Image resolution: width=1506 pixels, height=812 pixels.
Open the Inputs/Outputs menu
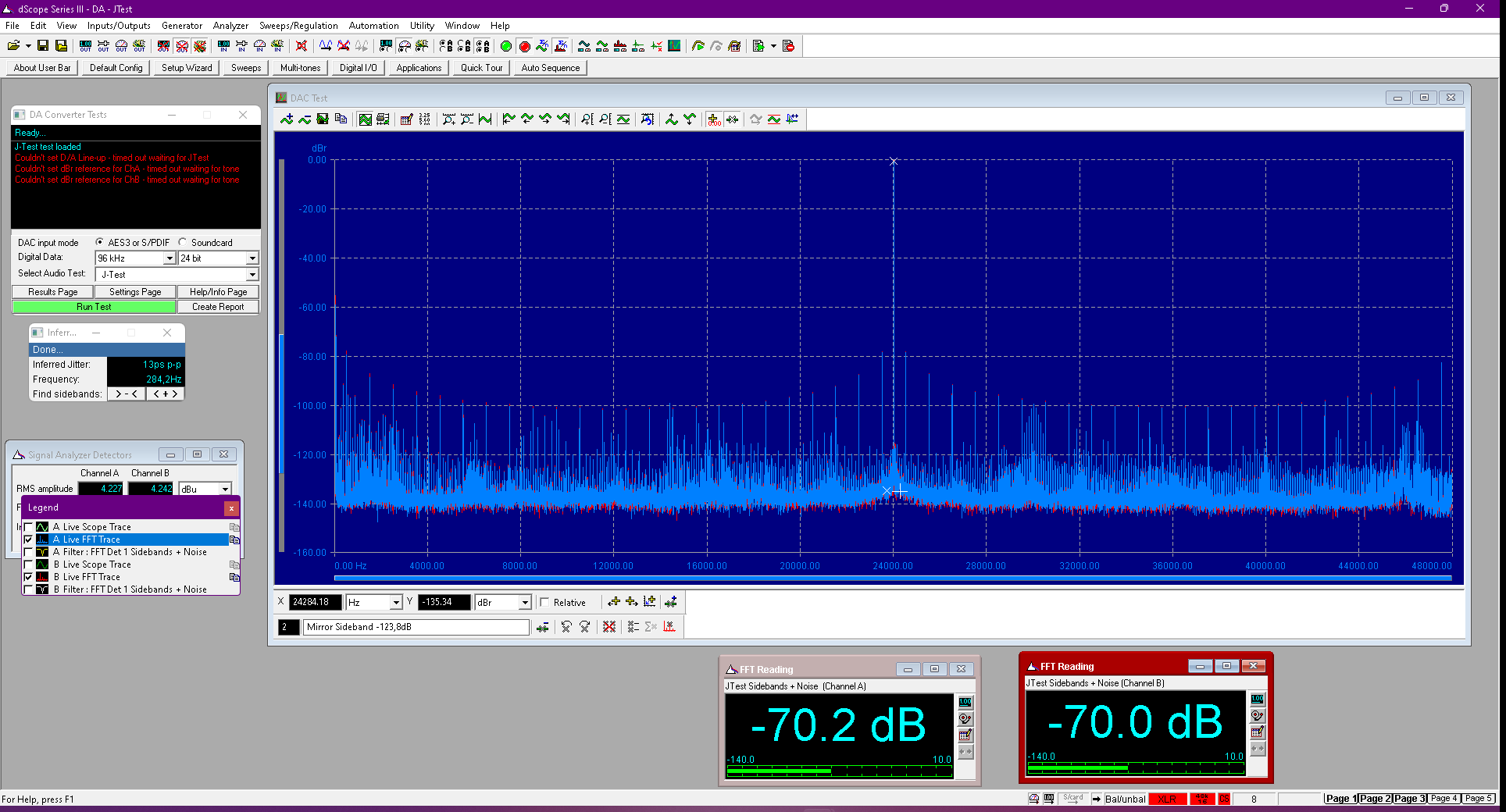click(x=119, y=26)
